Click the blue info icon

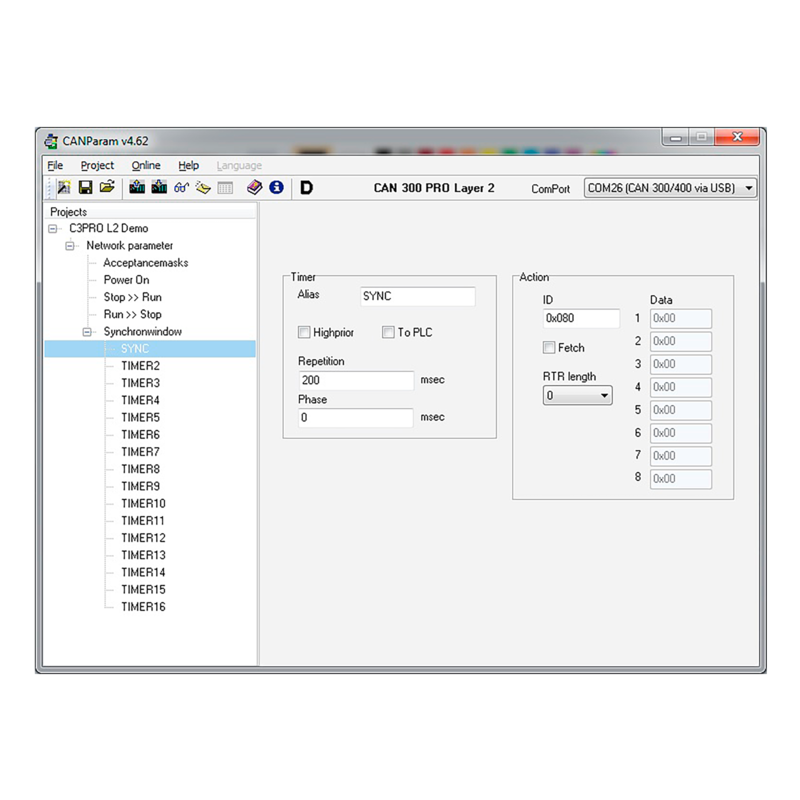pyautogui.click(x=277, y=187)
